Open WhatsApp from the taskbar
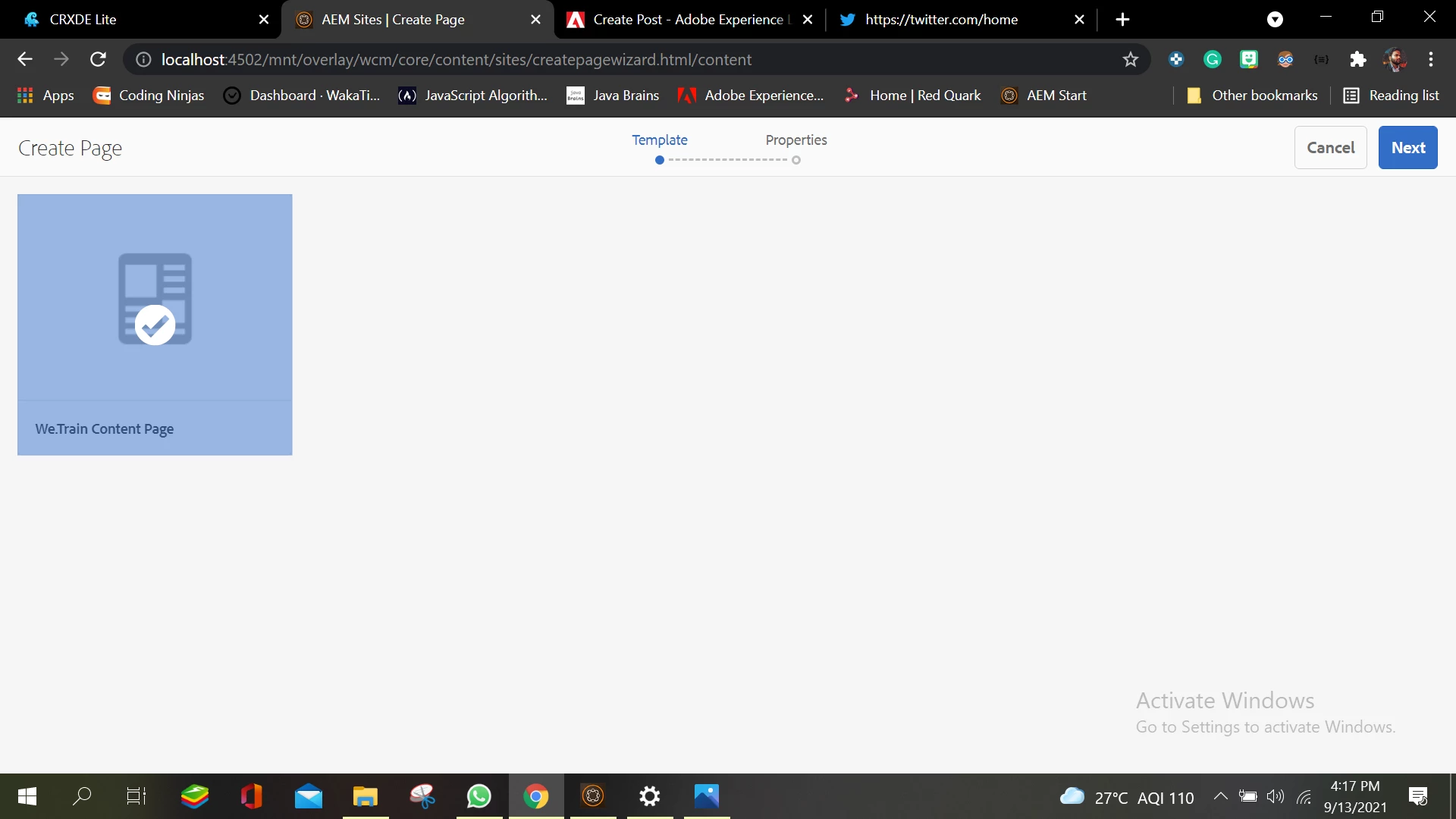This screenshot has height=819, width=1456. (x=479, y=796)
